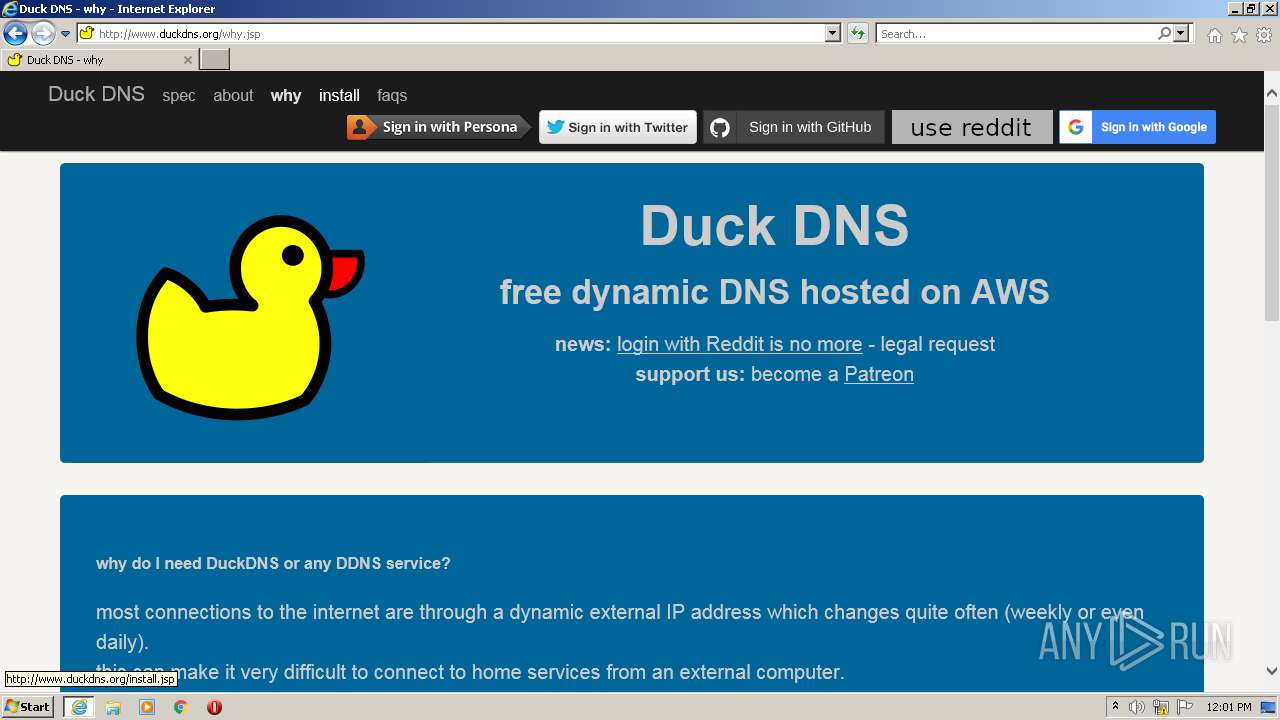1280x720 pixels.
Task: Open the spec nav item
Action: 179,95
